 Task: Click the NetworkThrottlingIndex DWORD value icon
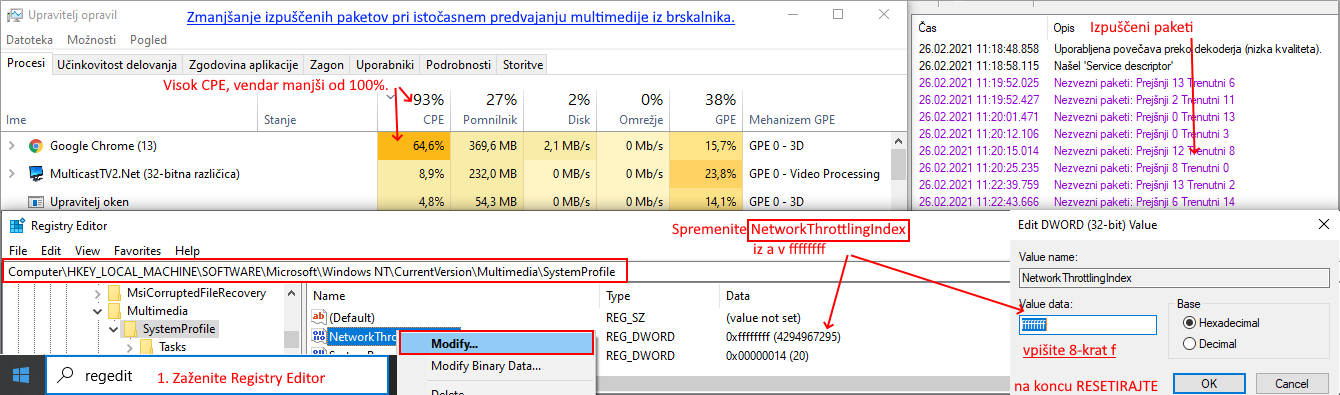tap(320, 336)
